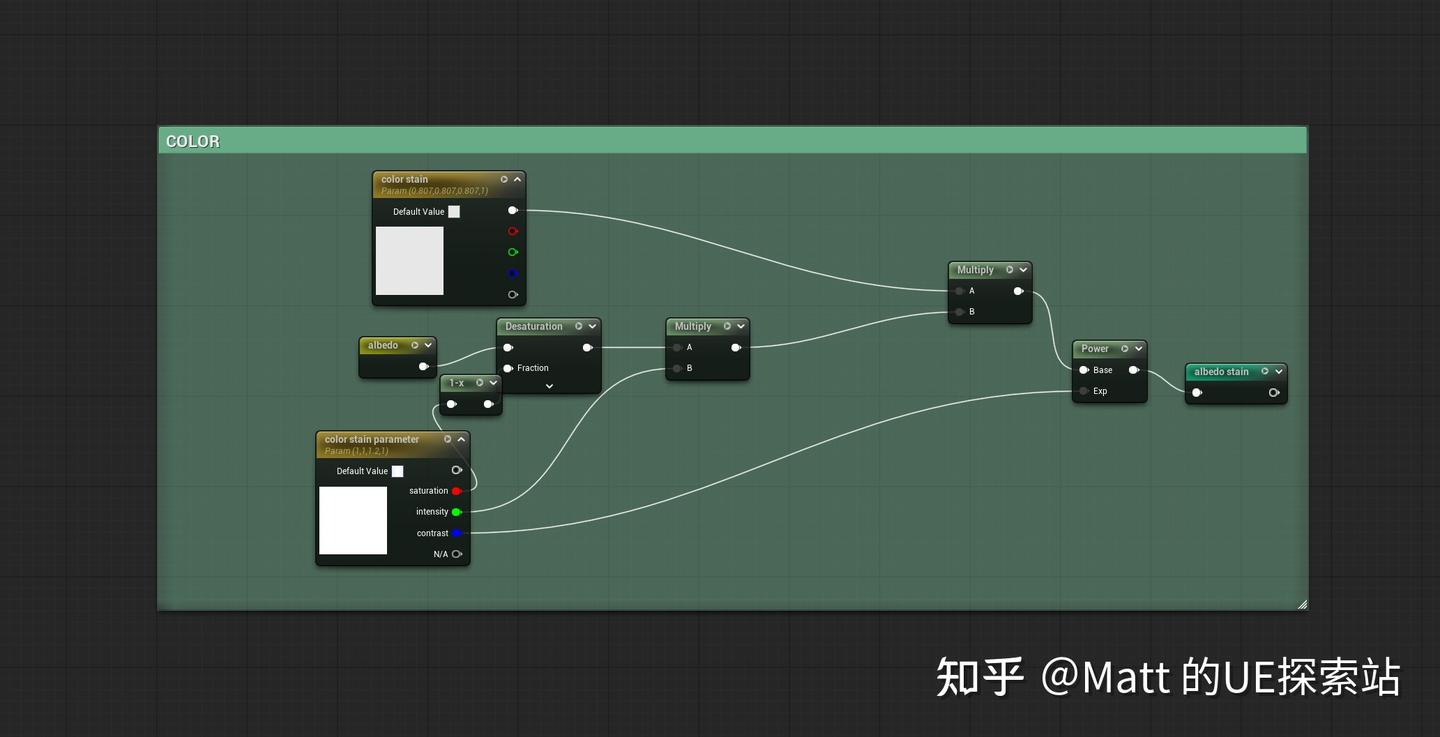This screenshot has width=1440, height=737.
Task: Click the B input pin on the upper Multiply node
Action: (x=958, y=311)
